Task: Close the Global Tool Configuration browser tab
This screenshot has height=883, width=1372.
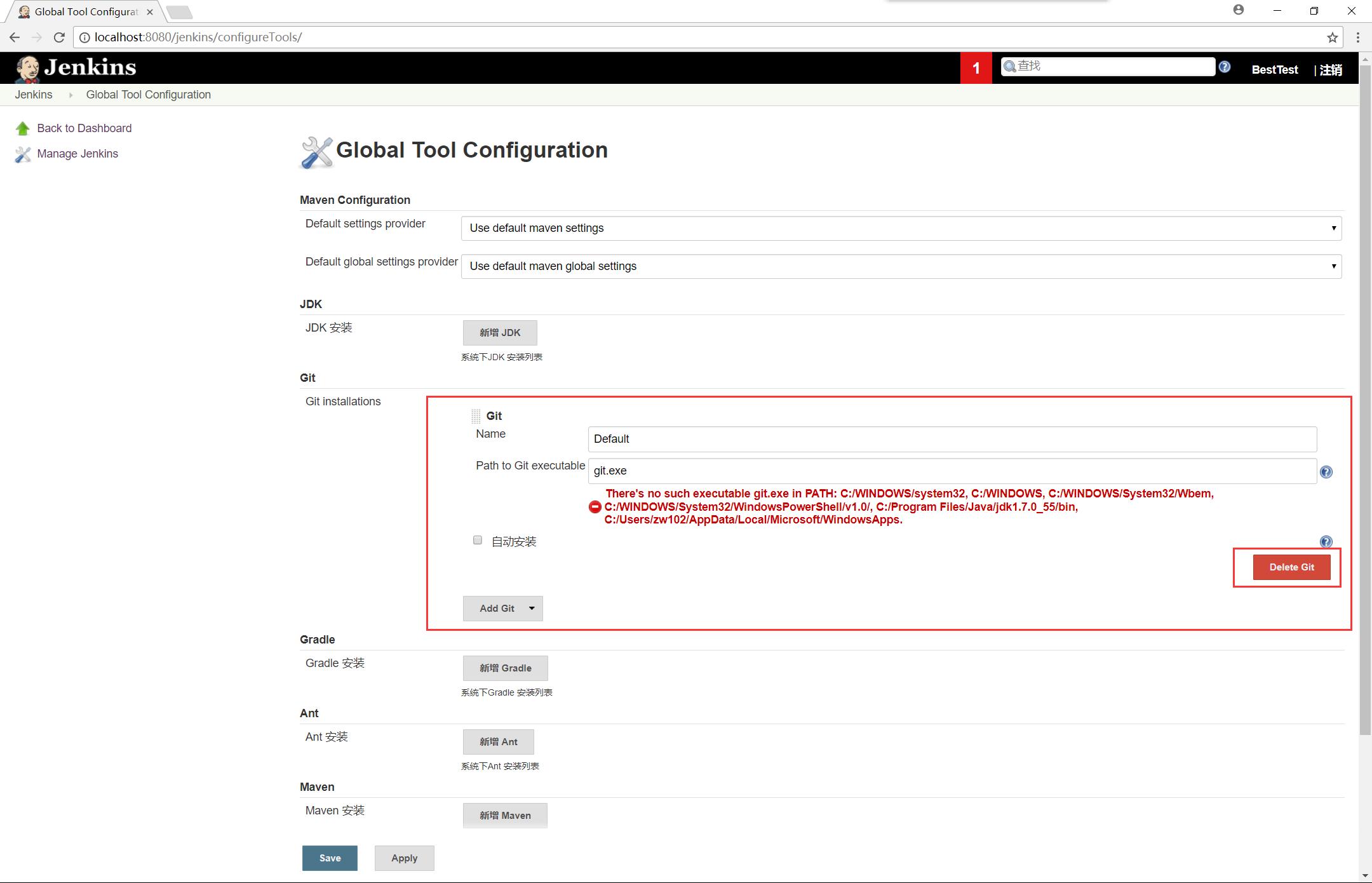Action: (150, 12)
